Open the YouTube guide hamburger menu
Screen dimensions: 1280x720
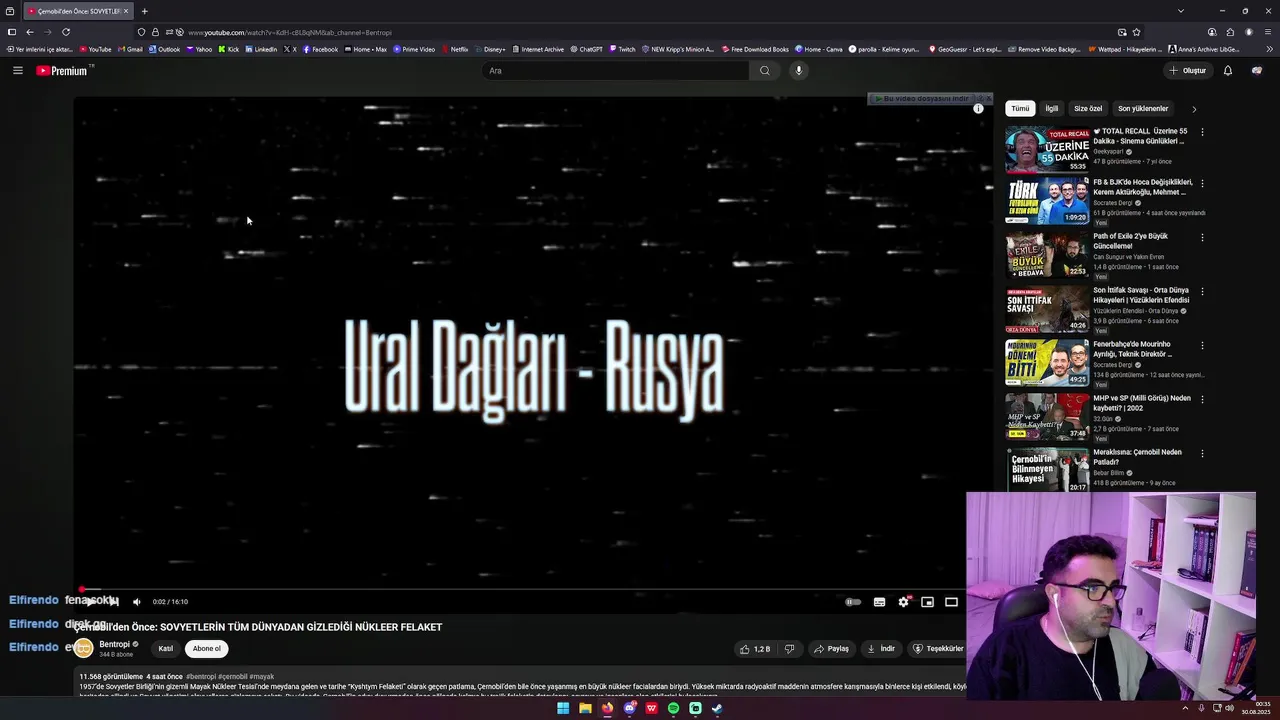click(17, 70)
